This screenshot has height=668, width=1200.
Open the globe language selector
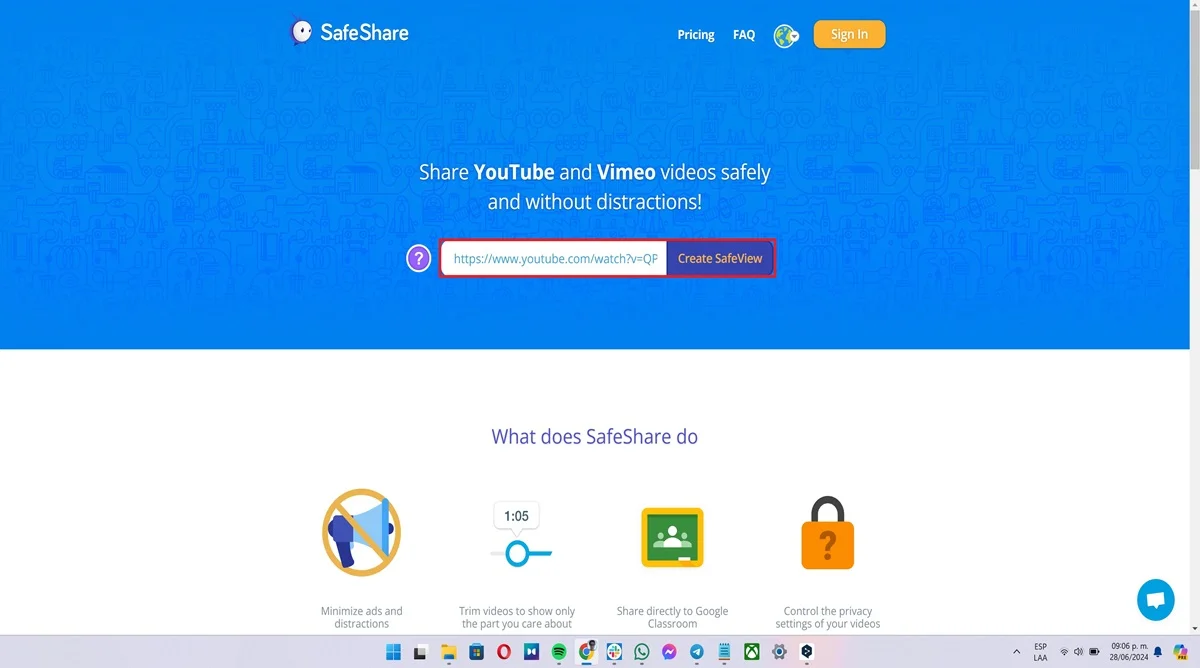pos(786,35)
